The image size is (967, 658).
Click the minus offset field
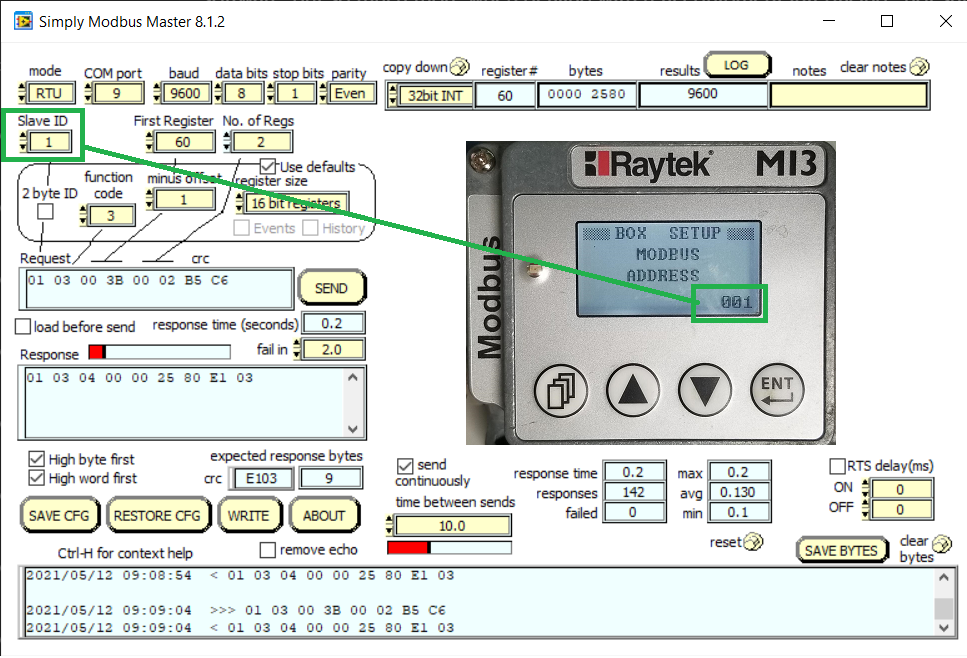184,200
